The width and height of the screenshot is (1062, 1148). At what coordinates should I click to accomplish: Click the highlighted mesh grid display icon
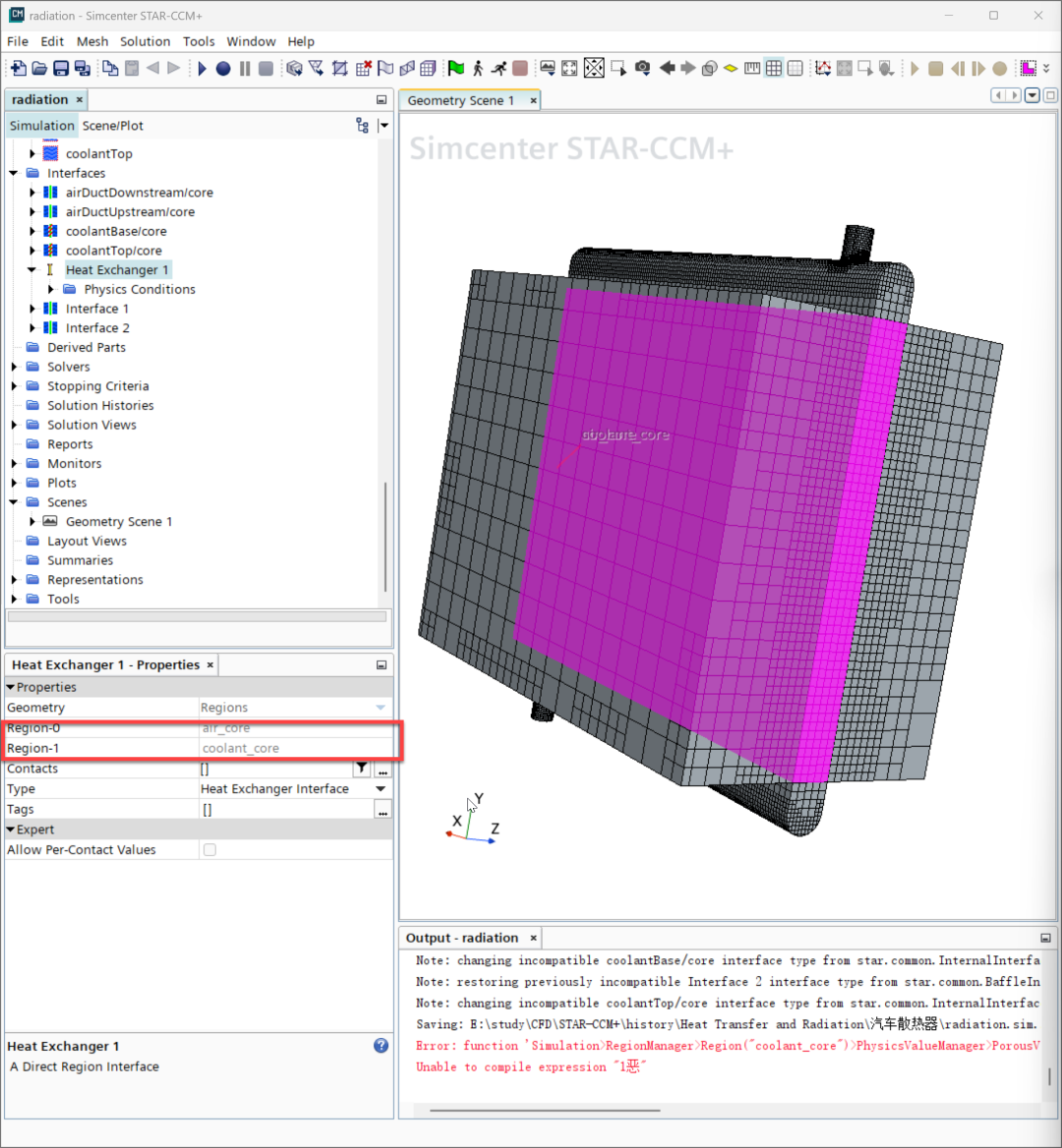[774, 68]
